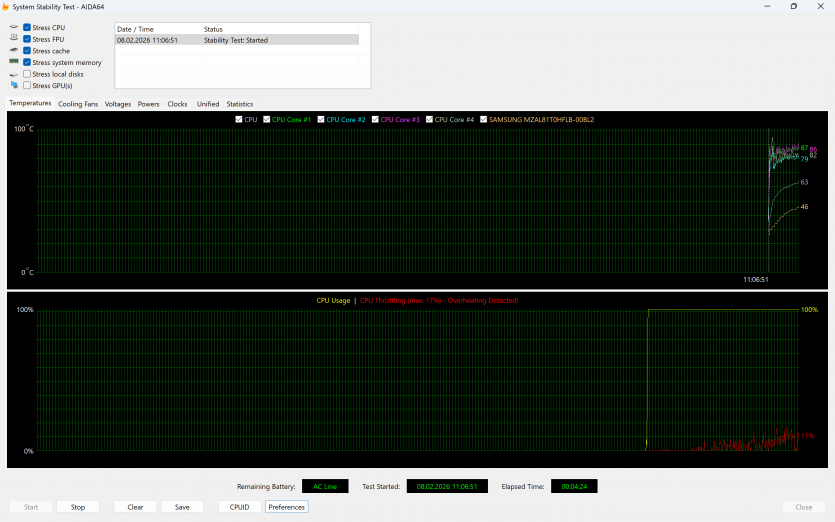Select the Stability Test: Started log entry

[236, 40]
